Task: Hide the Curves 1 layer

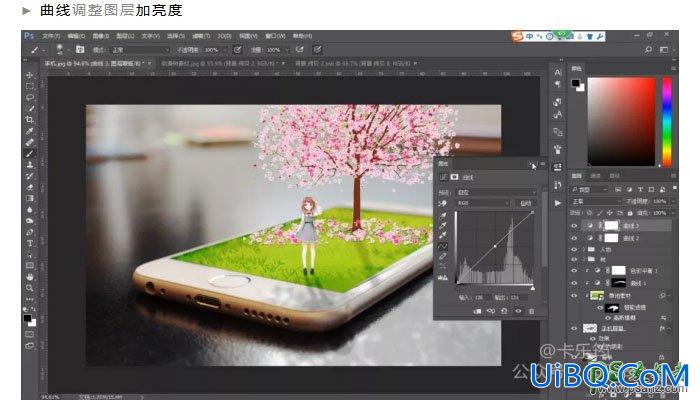Action: [574, 283]
